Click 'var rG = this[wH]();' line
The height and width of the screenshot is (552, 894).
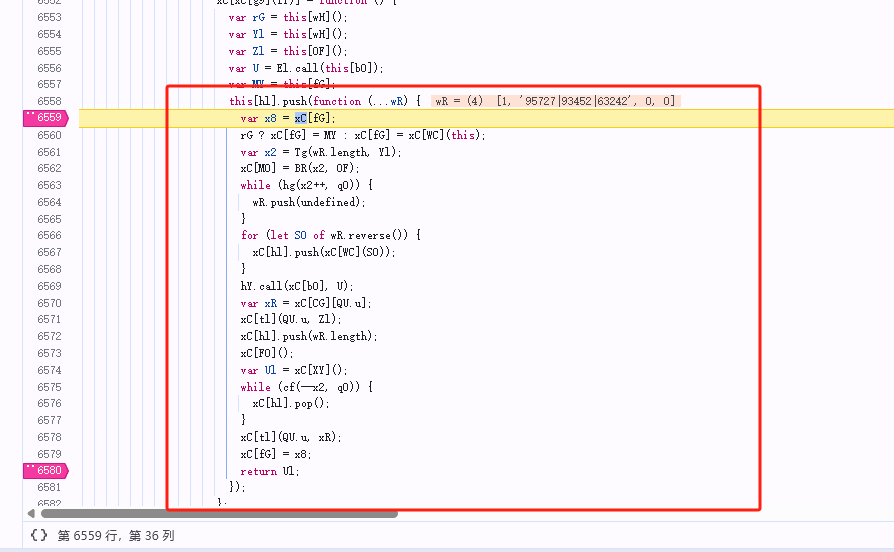pos(288,18)
